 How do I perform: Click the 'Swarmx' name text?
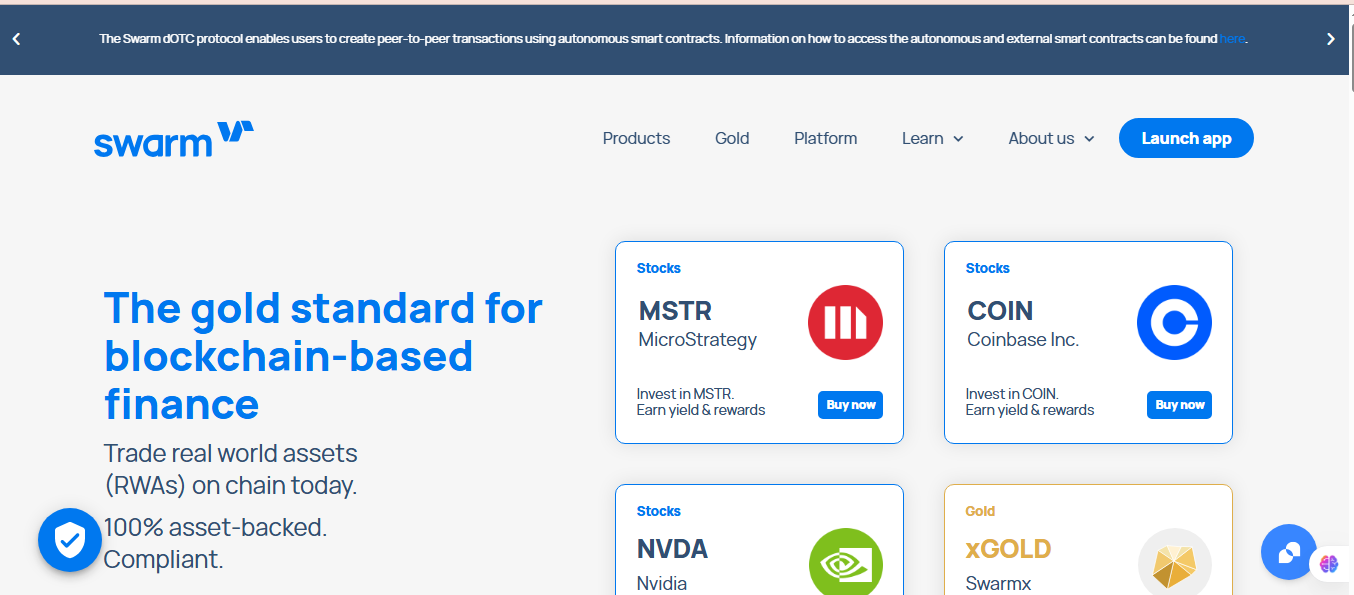[x=998, y=583]
